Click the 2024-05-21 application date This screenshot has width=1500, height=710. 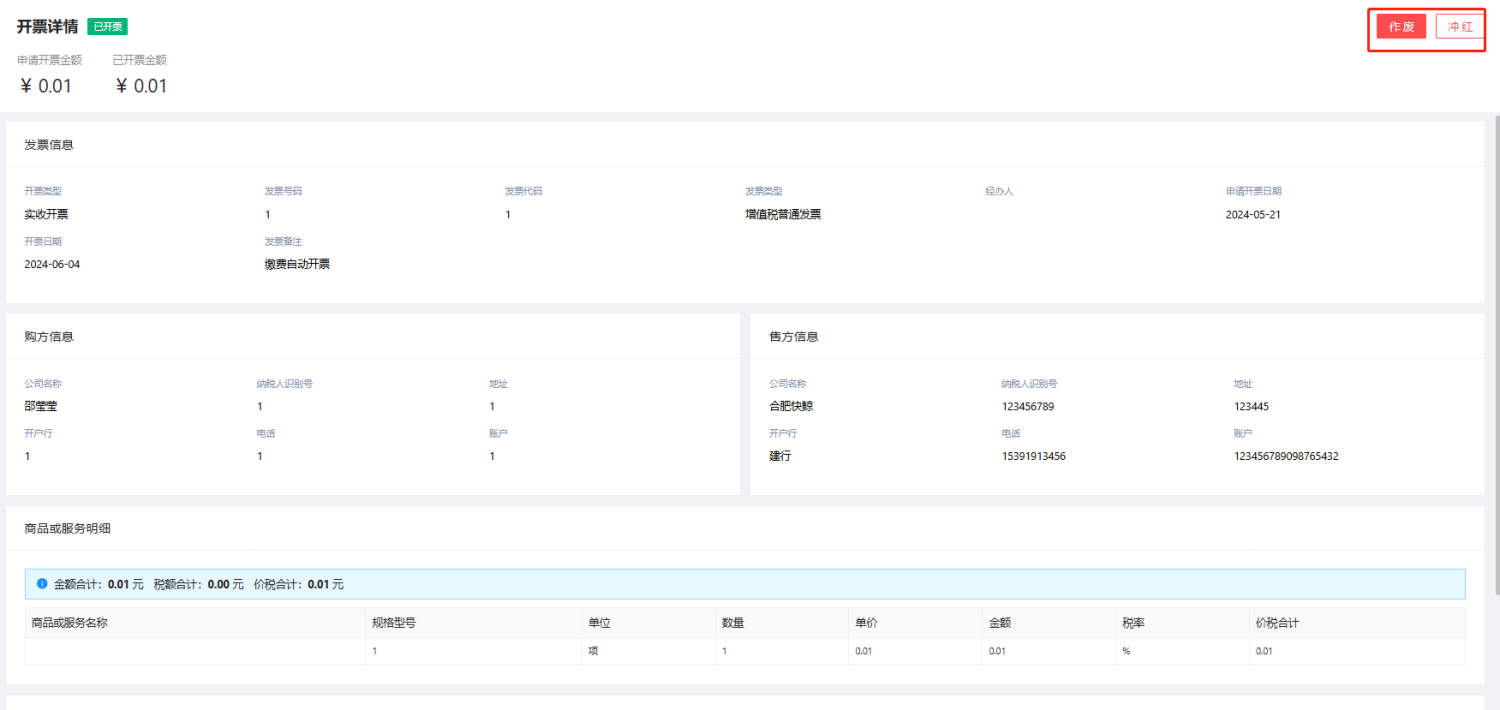tap(1253, 214)
